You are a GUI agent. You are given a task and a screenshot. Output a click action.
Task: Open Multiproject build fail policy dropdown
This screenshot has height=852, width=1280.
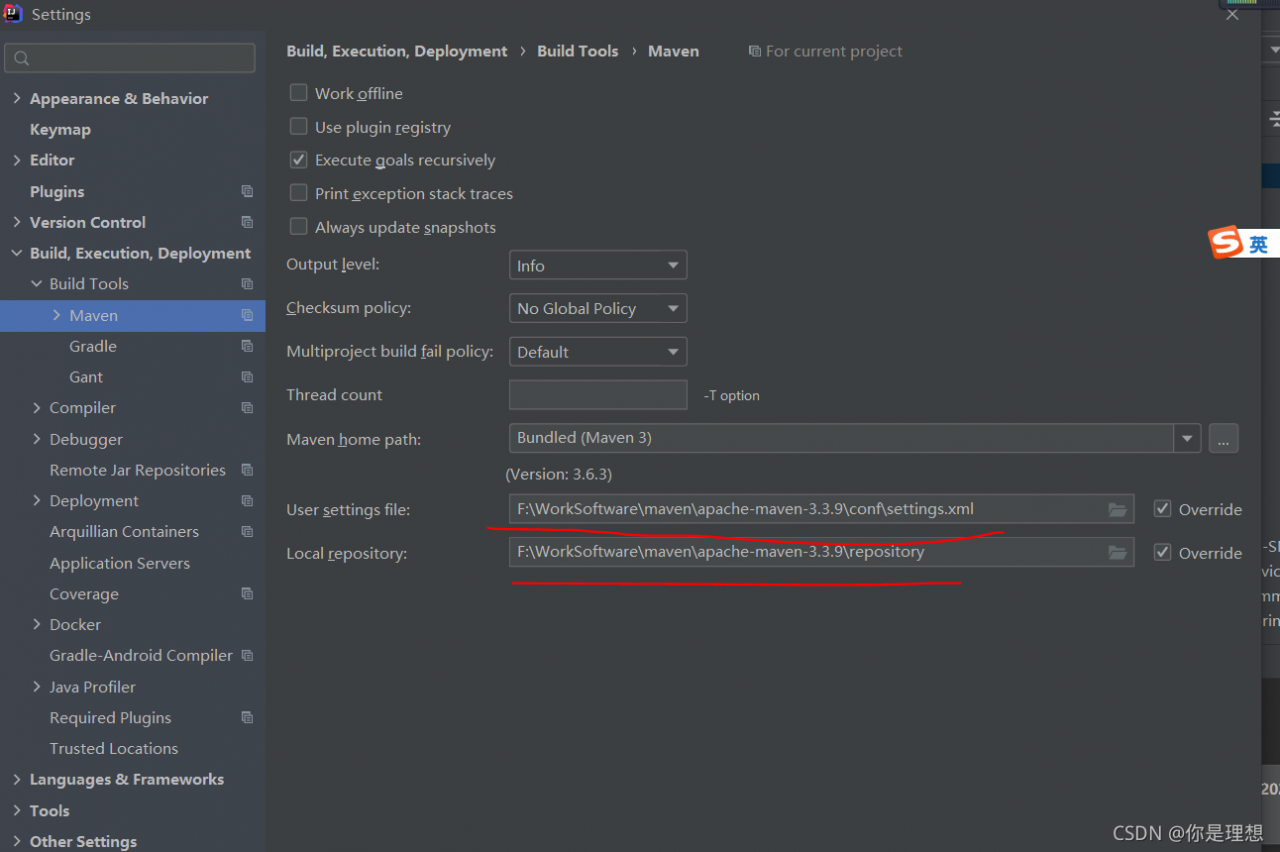click(x=598, y=352)
